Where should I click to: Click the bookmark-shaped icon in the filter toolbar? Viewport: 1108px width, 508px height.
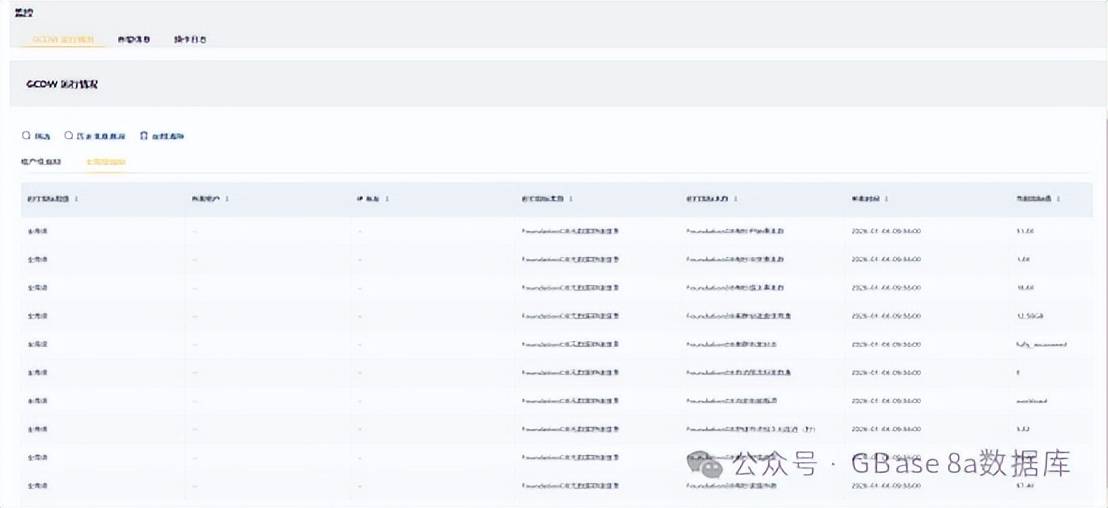(144, 135)
